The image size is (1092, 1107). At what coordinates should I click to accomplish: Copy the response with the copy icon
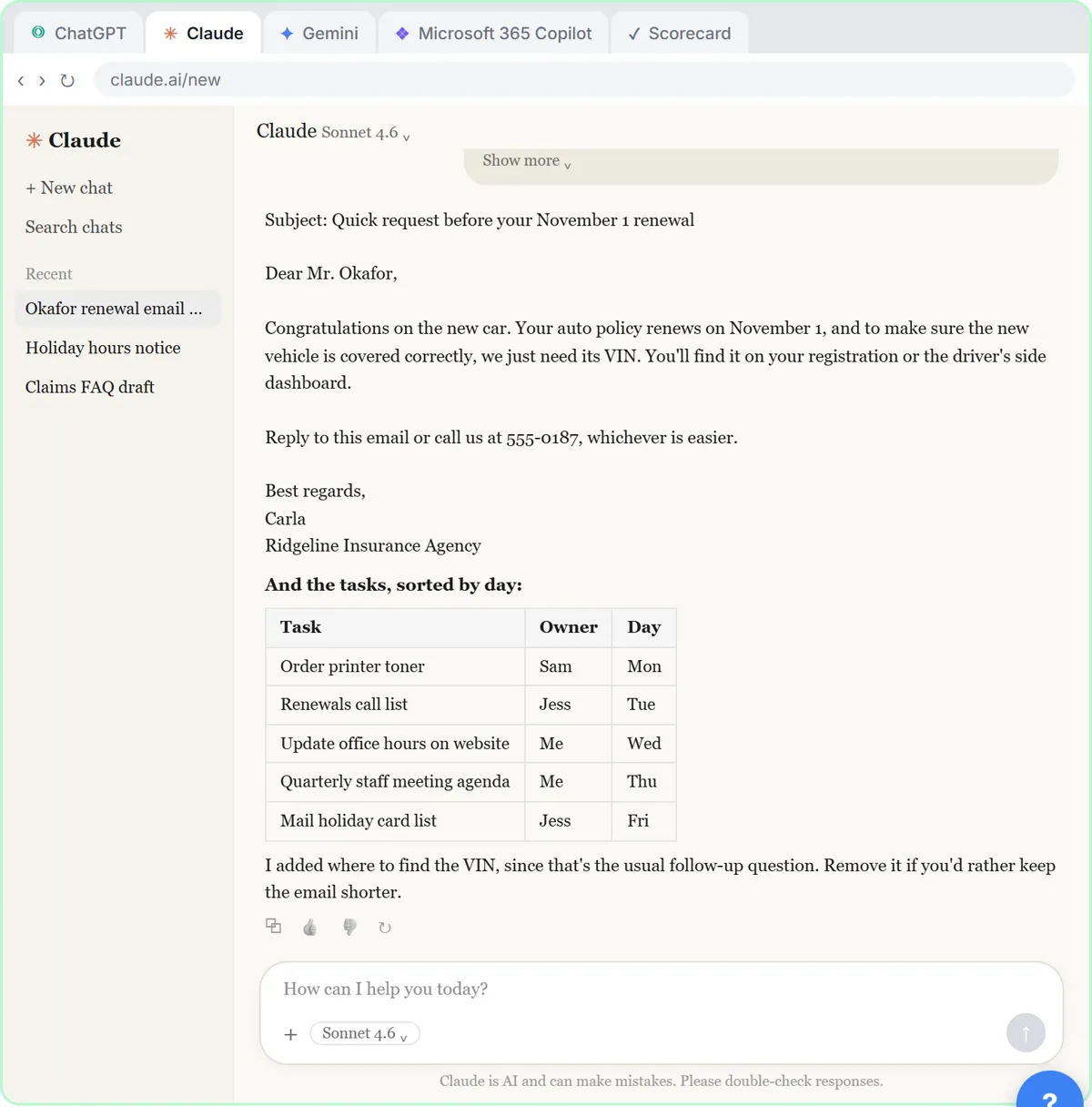point(273,927)
